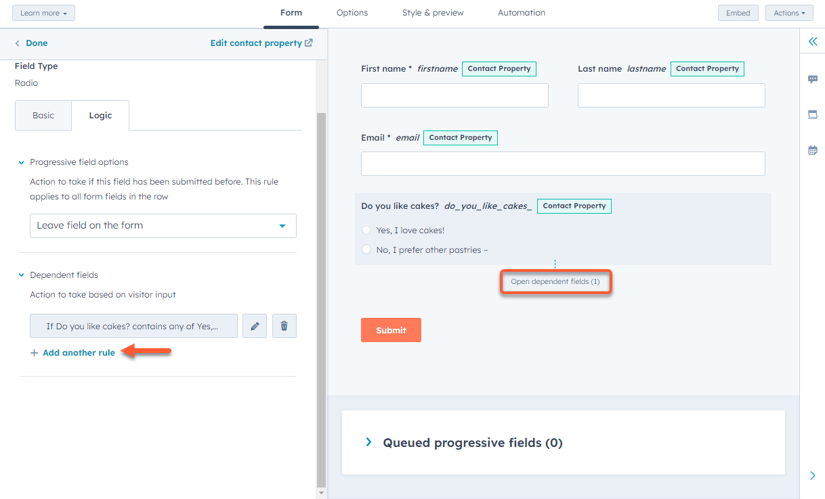The width and height of the screenshot is (825, 499).
Task: Expand Queued progressive fields section
Action: [368, 442]
